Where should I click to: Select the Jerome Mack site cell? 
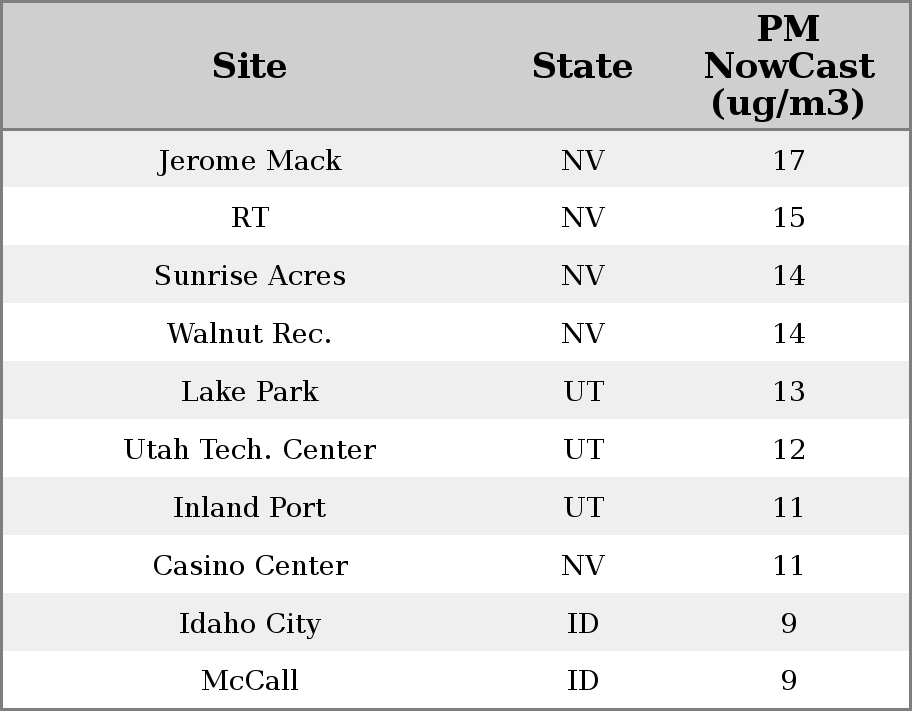(249, 160)
